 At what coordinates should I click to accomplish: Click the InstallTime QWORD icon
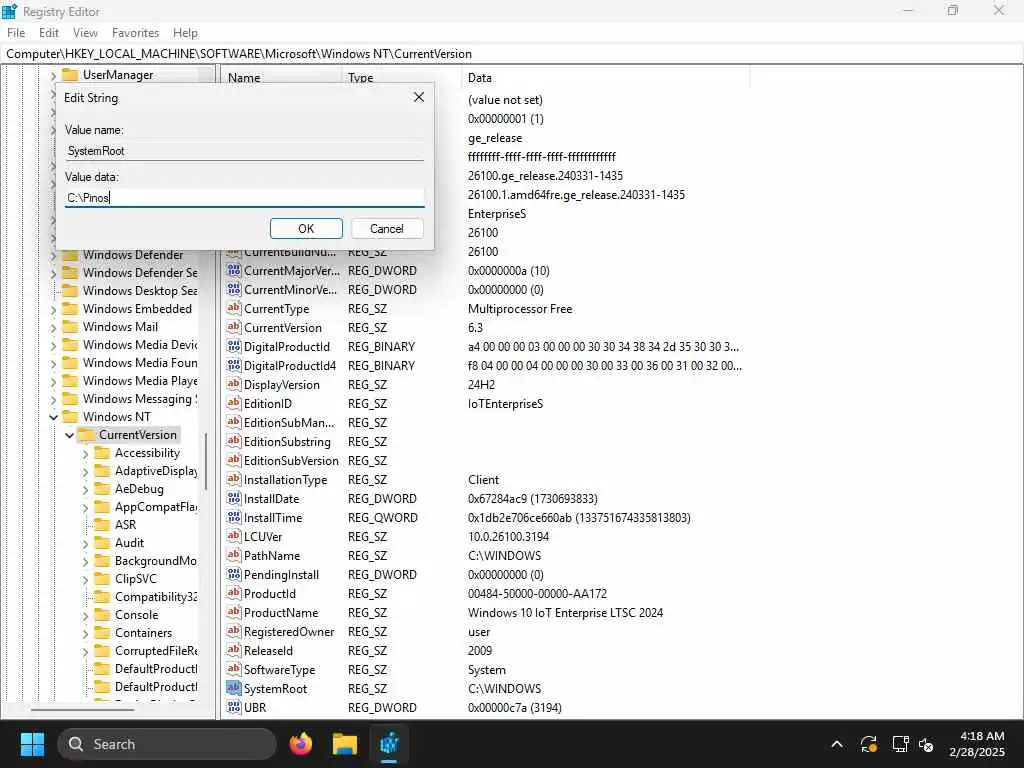point(234,517)
